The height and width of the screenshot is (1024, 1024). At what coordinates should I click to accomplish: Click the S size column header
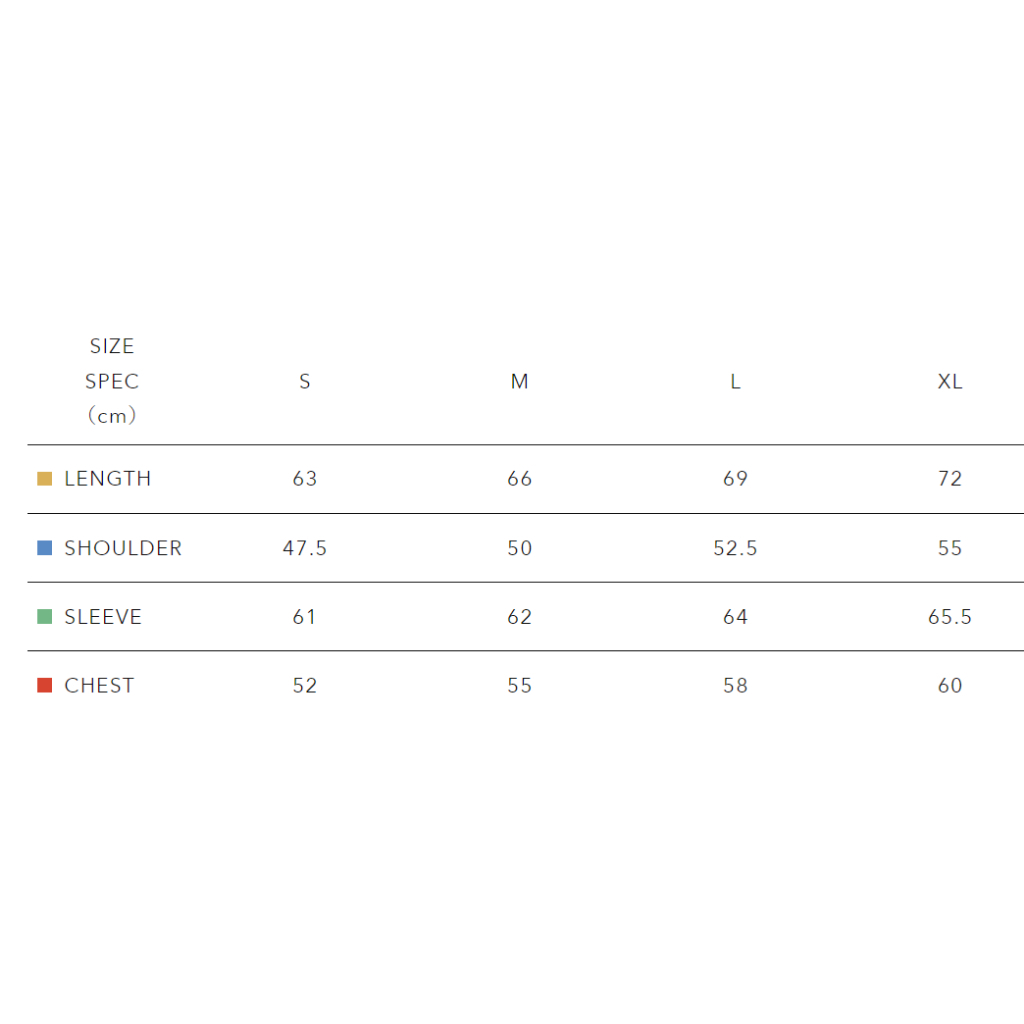click(305, 382)
